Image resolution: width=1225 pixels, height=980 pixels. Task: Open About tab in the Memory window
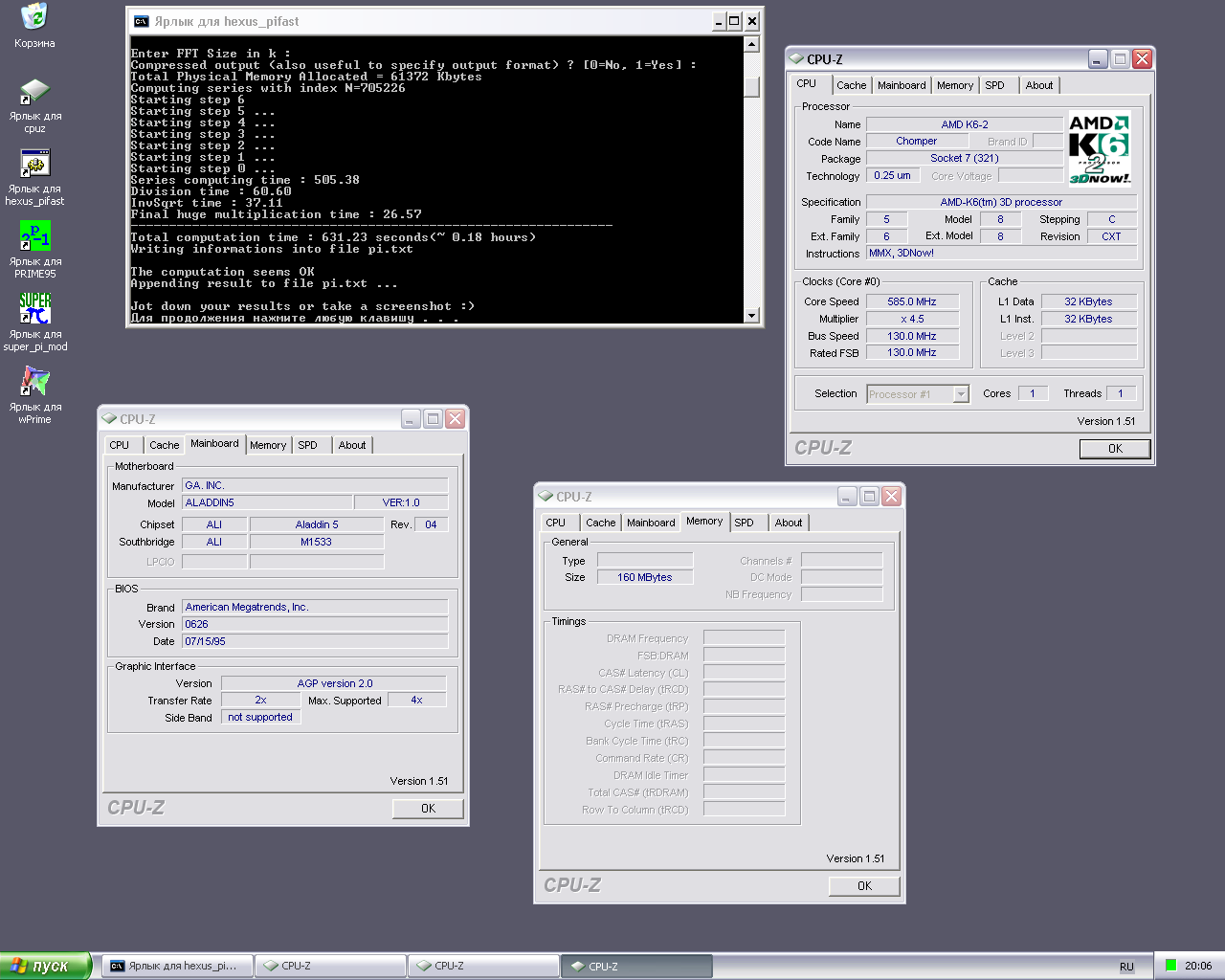(789, 523)
